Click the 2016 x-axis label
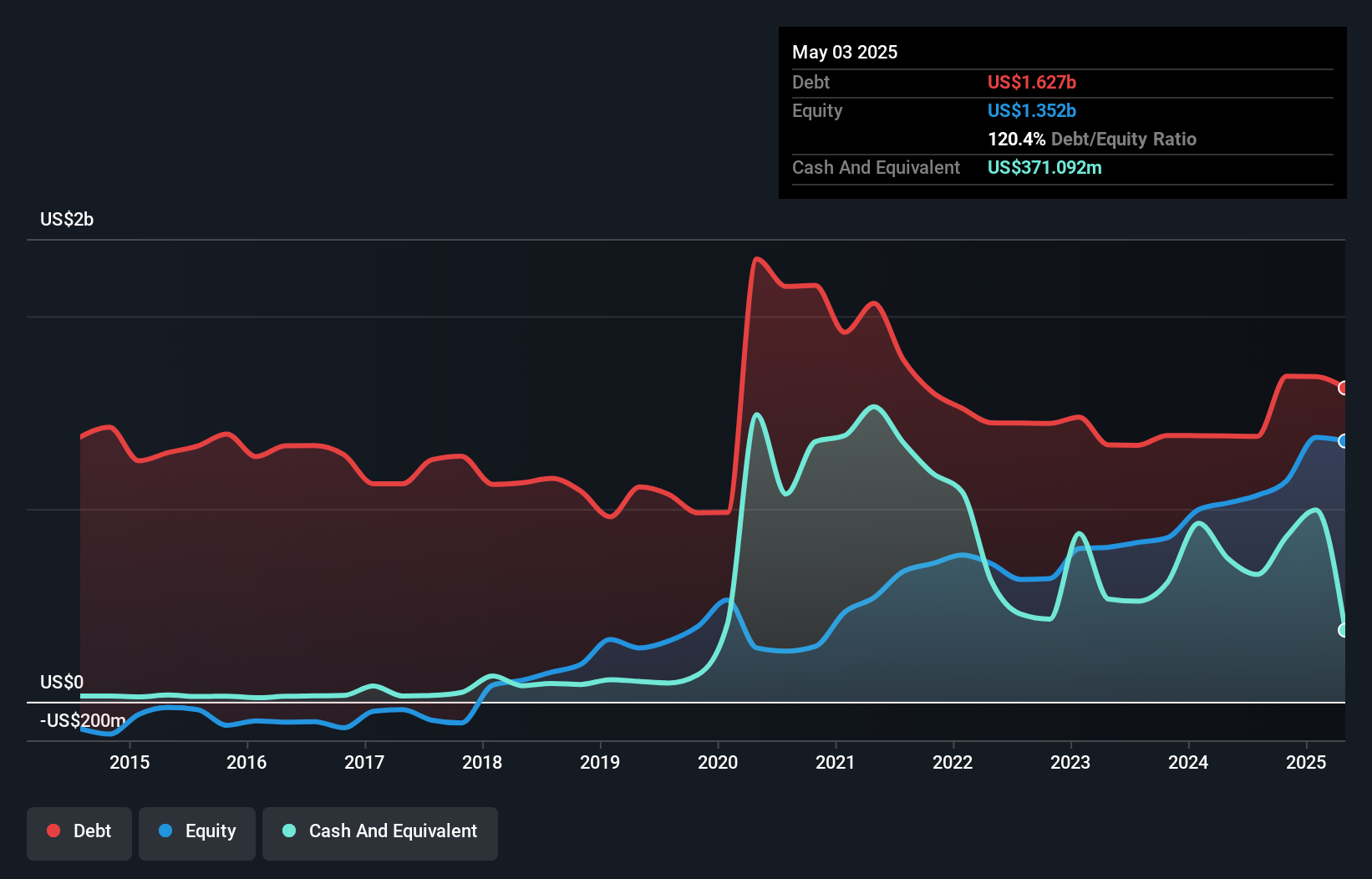The width and height of the screenshot is (1372, 879). (x=246, y=762)
